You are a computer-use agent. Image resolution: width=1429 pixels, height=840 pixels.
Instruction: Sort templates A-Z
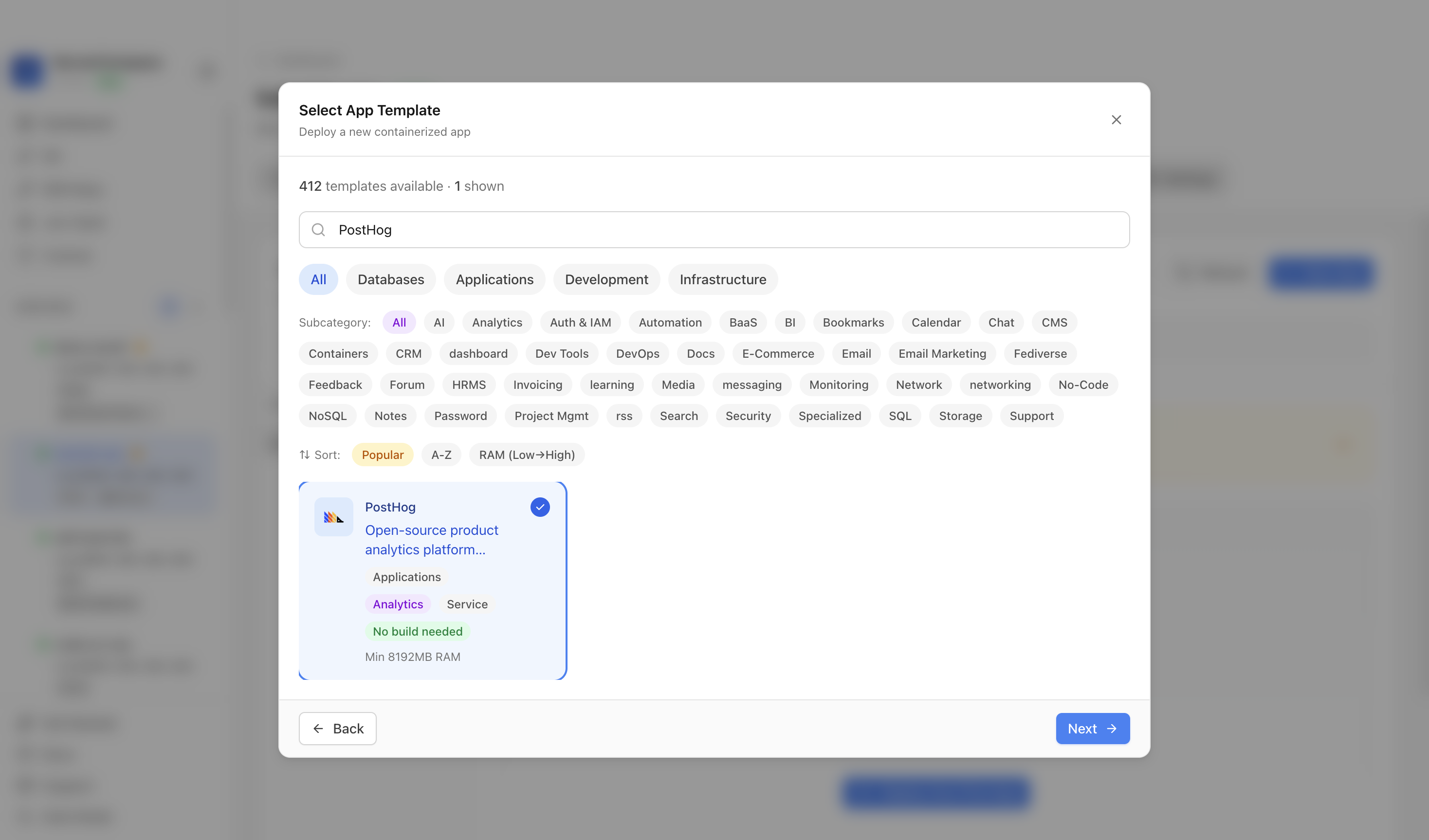[441, 455]
